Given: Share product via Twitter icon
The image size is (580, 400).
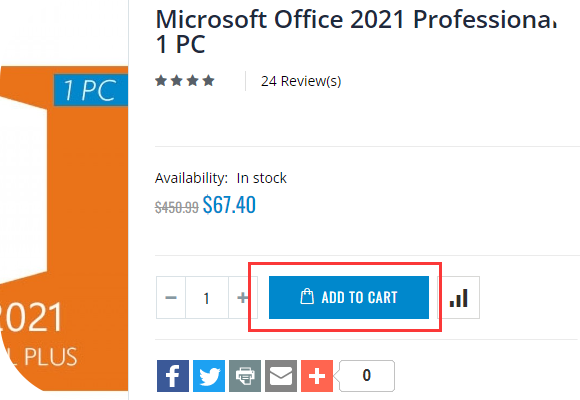Looking at the screenshot, I should click(209, 376).
